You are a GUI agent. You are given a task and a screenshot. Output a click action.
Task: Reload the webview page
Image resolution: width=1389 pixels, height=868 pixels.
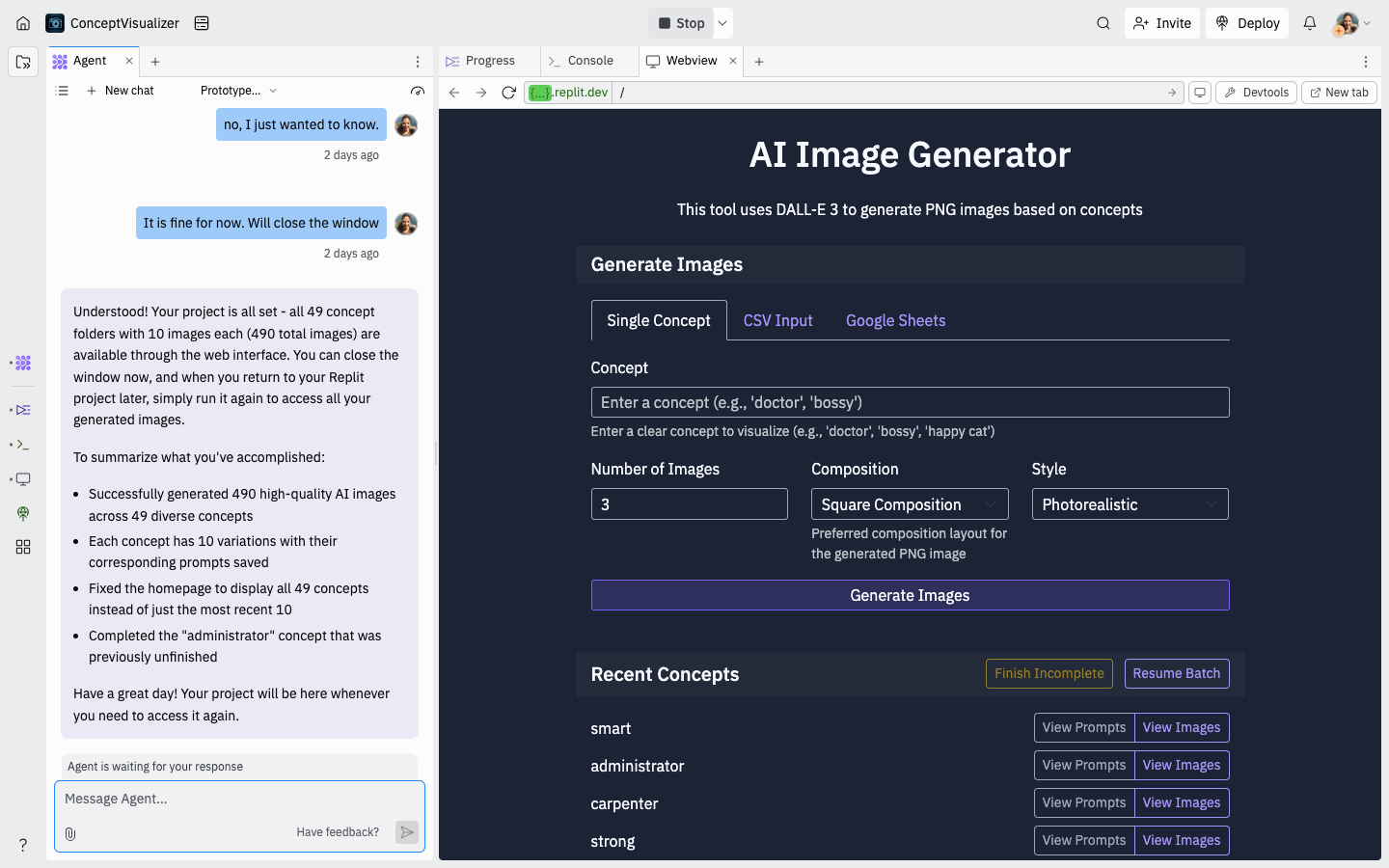(x=508, y=93)
